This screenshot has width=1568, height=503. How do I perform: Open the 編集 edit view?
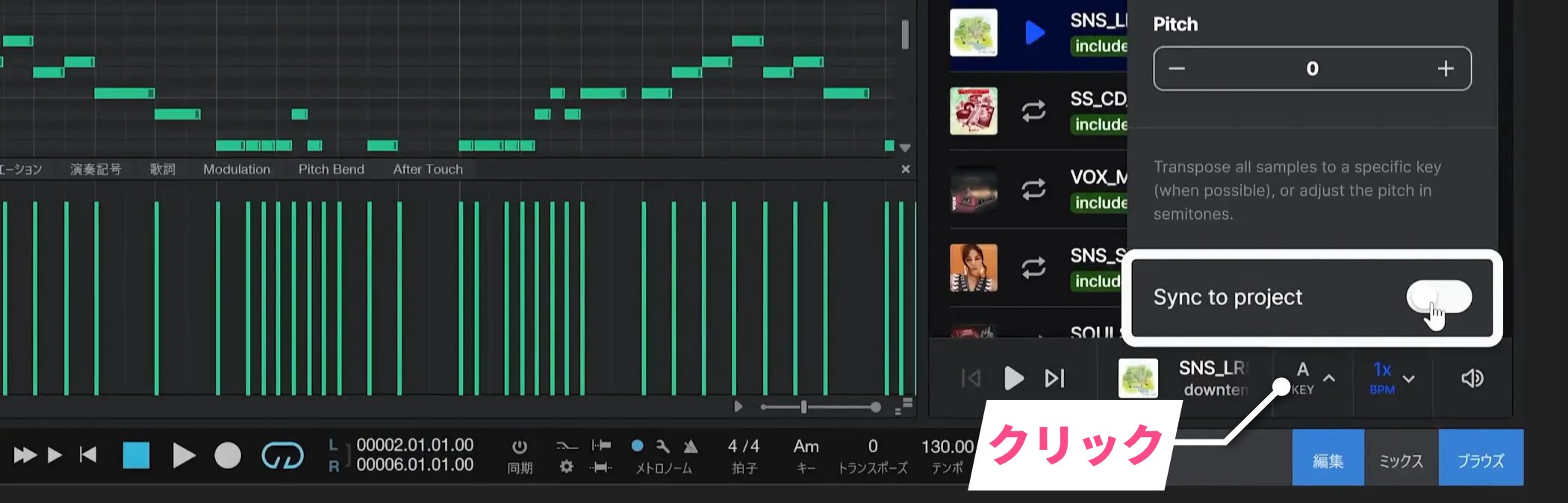click(x=1328, y=460)
